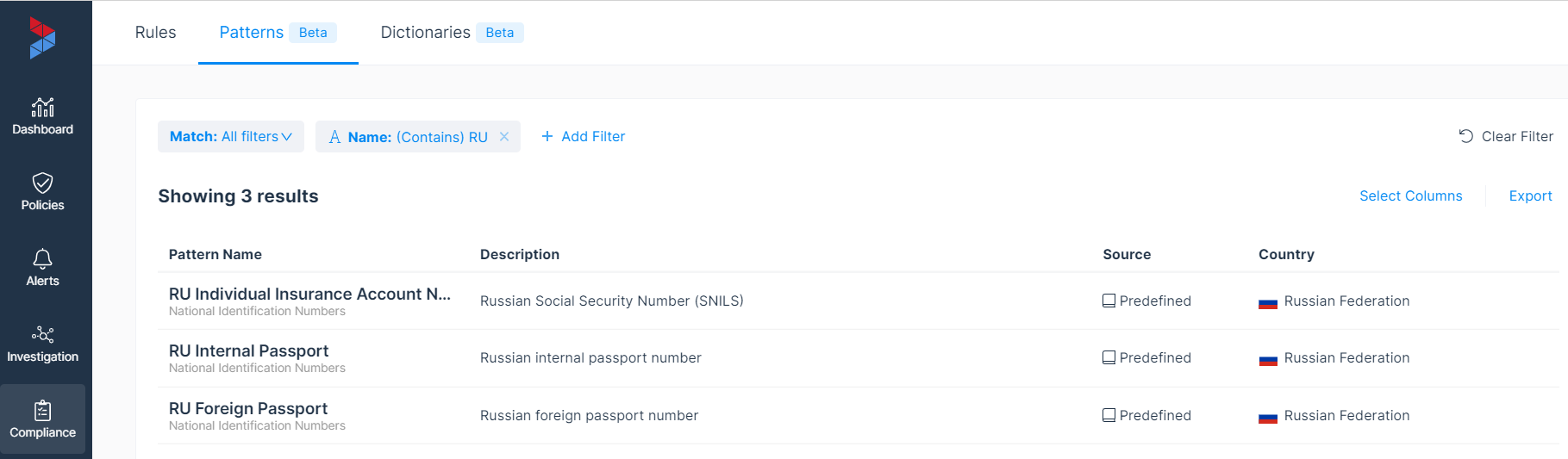Open Alerts bell icon

[42, 258]
